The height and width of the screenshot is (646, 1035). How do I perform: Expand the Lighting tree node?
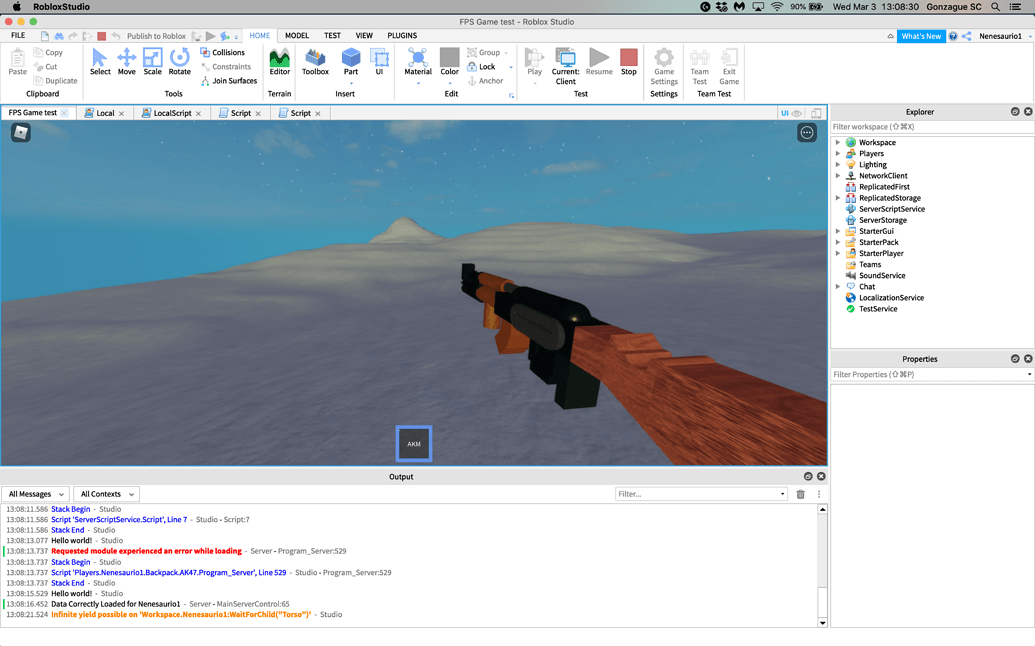coord(838,165)
